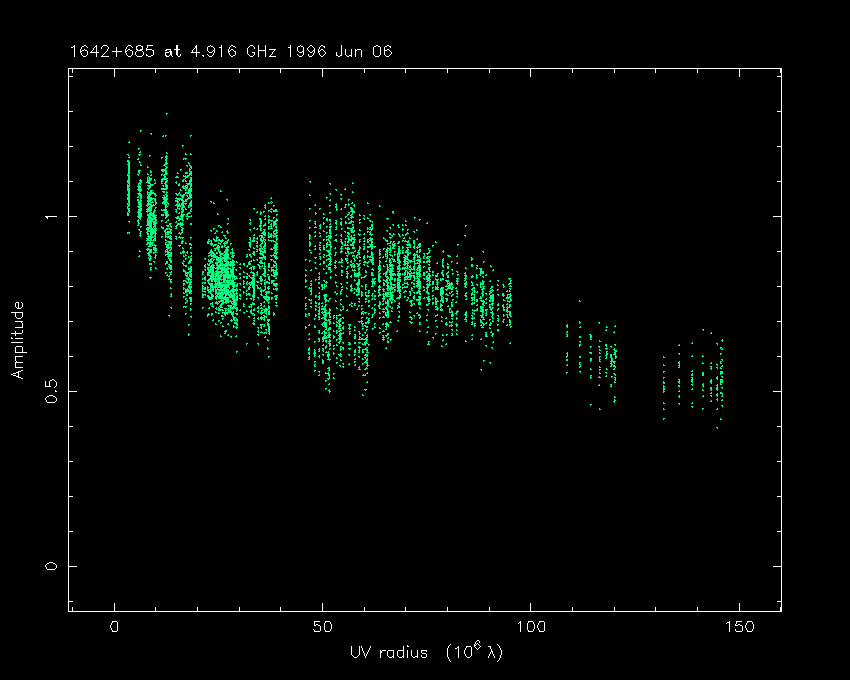The height and width of the screenshot is (680, 850).
Task: Click dense data cluster near UV radius 25
Action: [222, 280]
